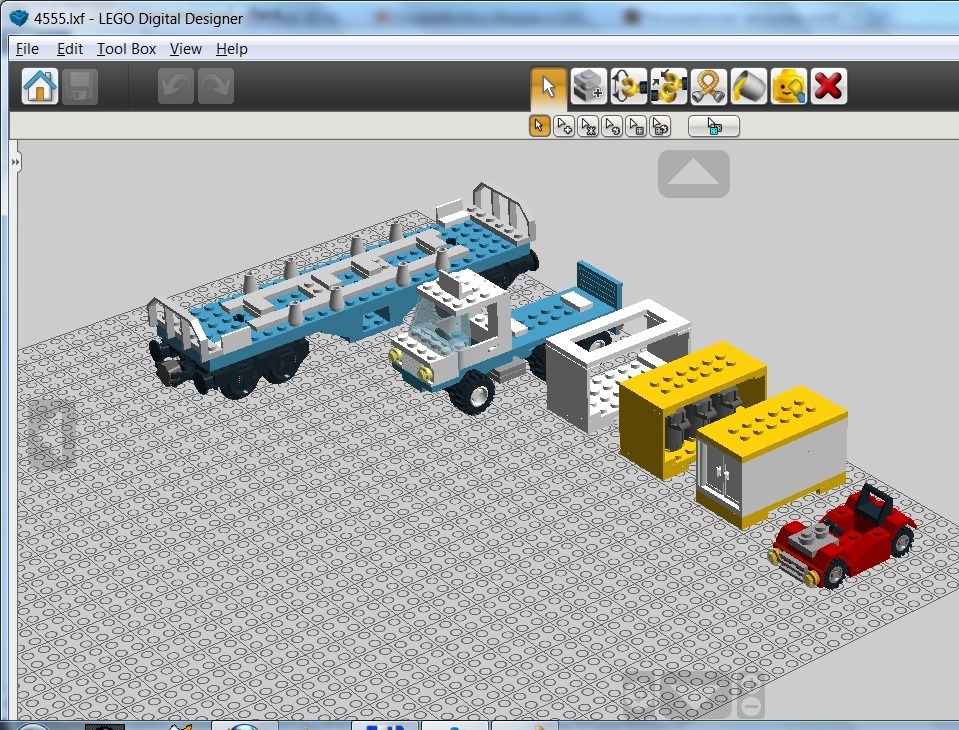Open the Tool Box menu

(127, 49)
